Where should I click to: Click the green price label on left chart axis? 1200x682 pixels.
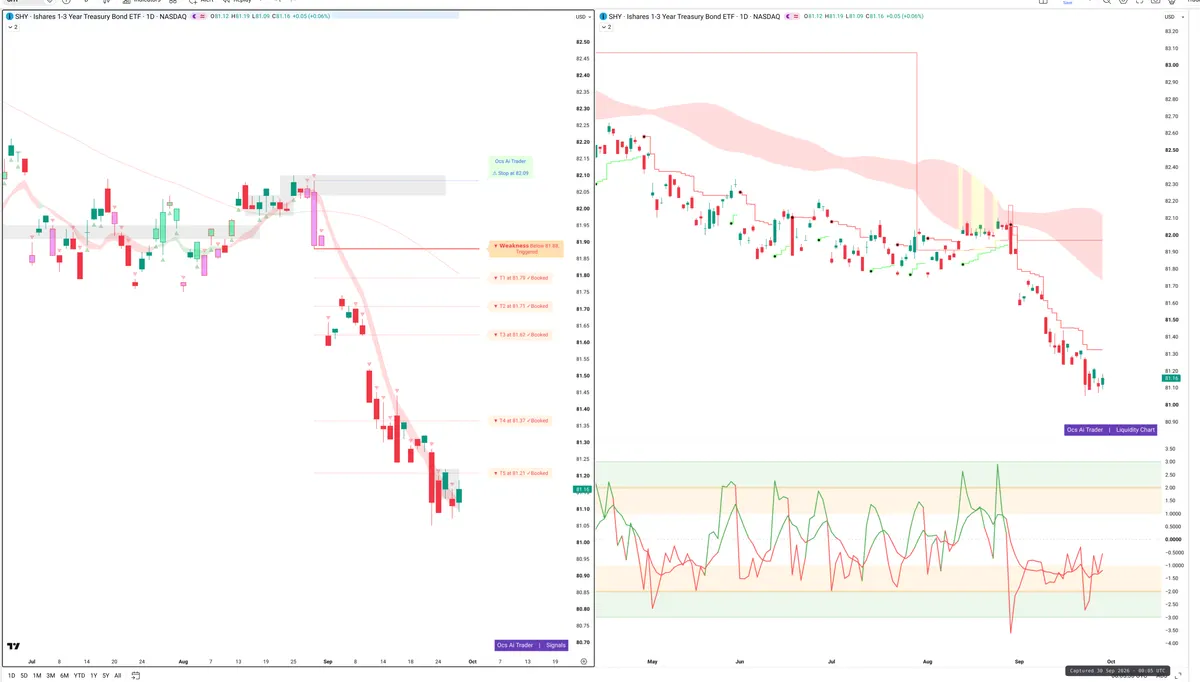580,489
